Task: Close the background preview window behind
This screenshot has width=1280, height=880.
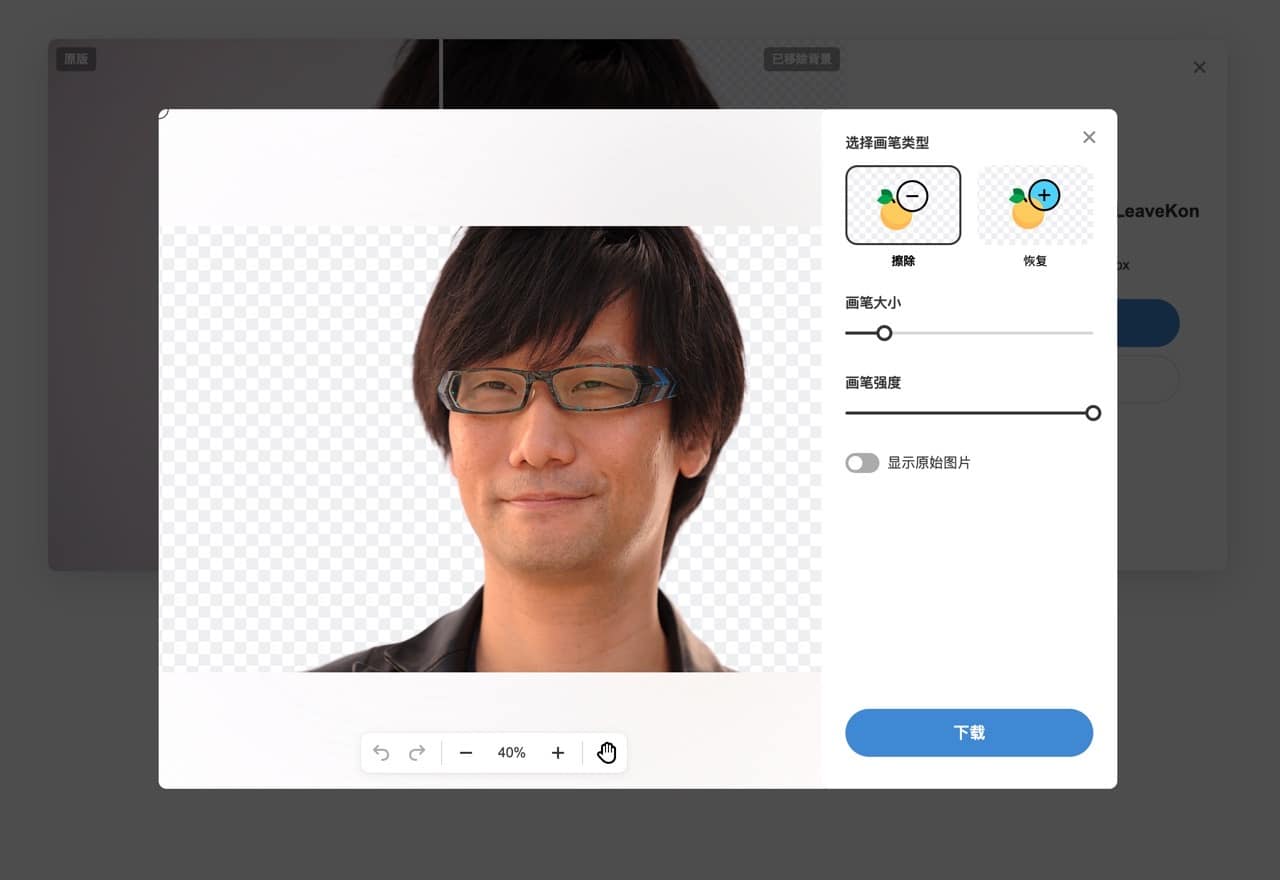Action: (1199, 67)
